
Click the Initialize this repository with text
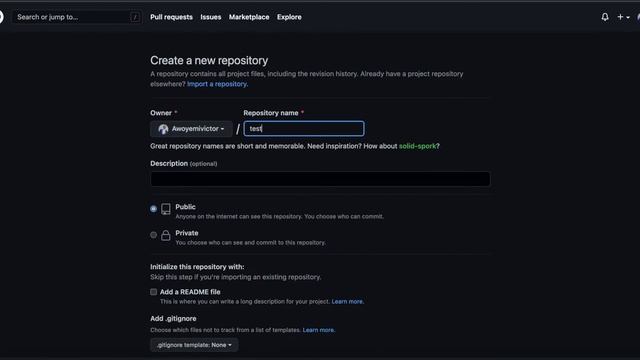(197, 267)
